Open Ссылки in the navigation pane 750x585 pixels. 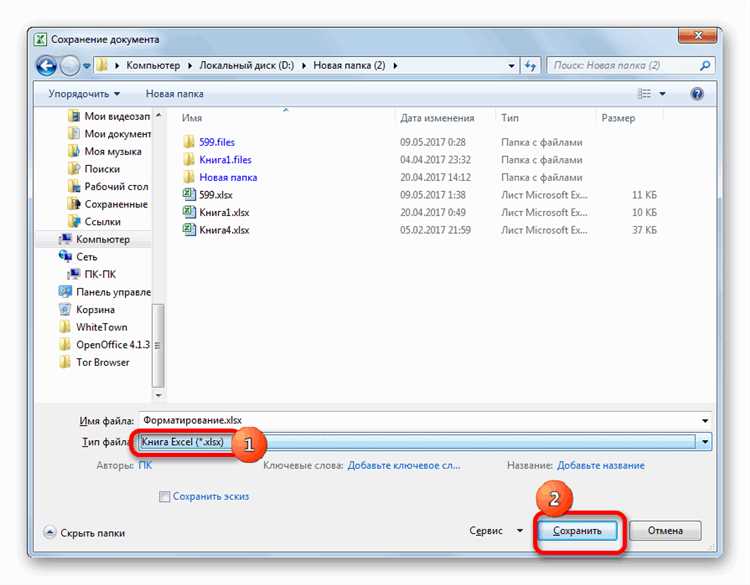[94, 222]
